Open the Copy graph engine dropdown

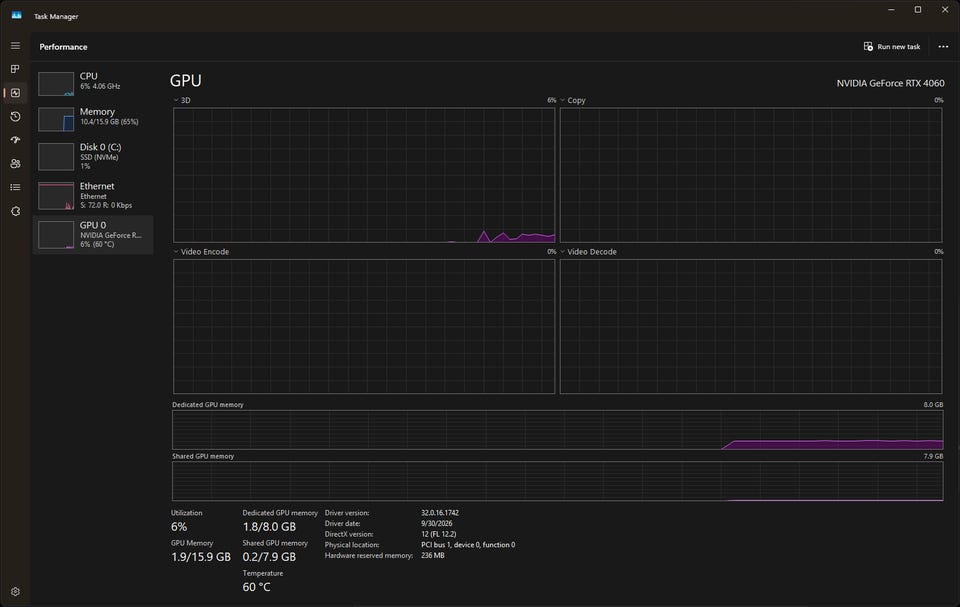pos(572,100)
